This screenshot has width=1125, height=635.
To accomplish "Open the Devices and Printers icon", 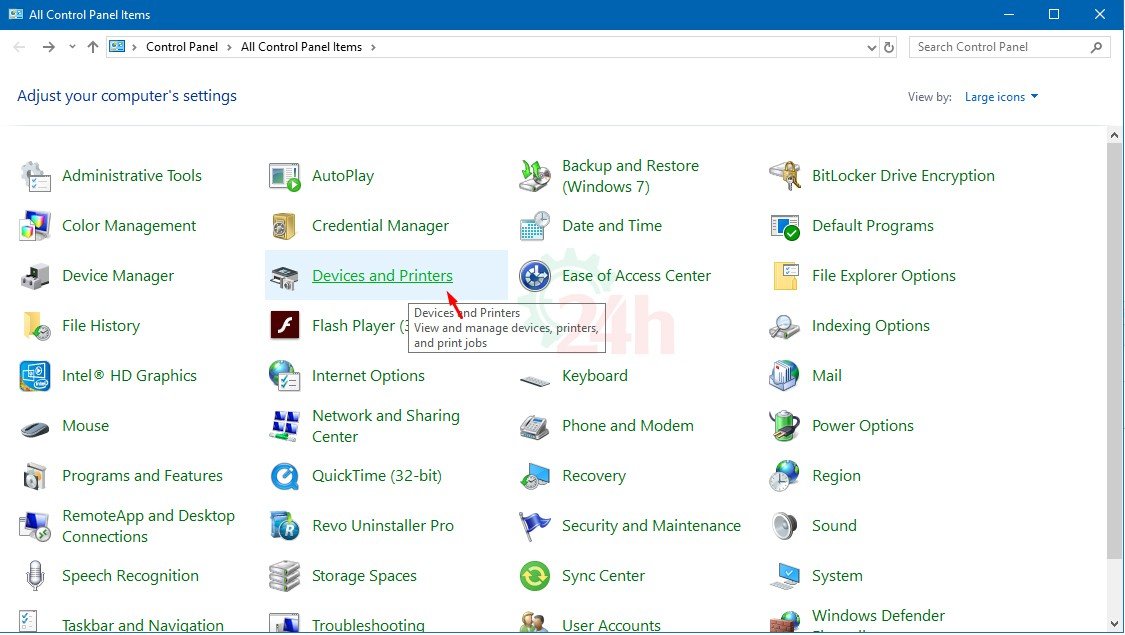I will pos(285,276).
